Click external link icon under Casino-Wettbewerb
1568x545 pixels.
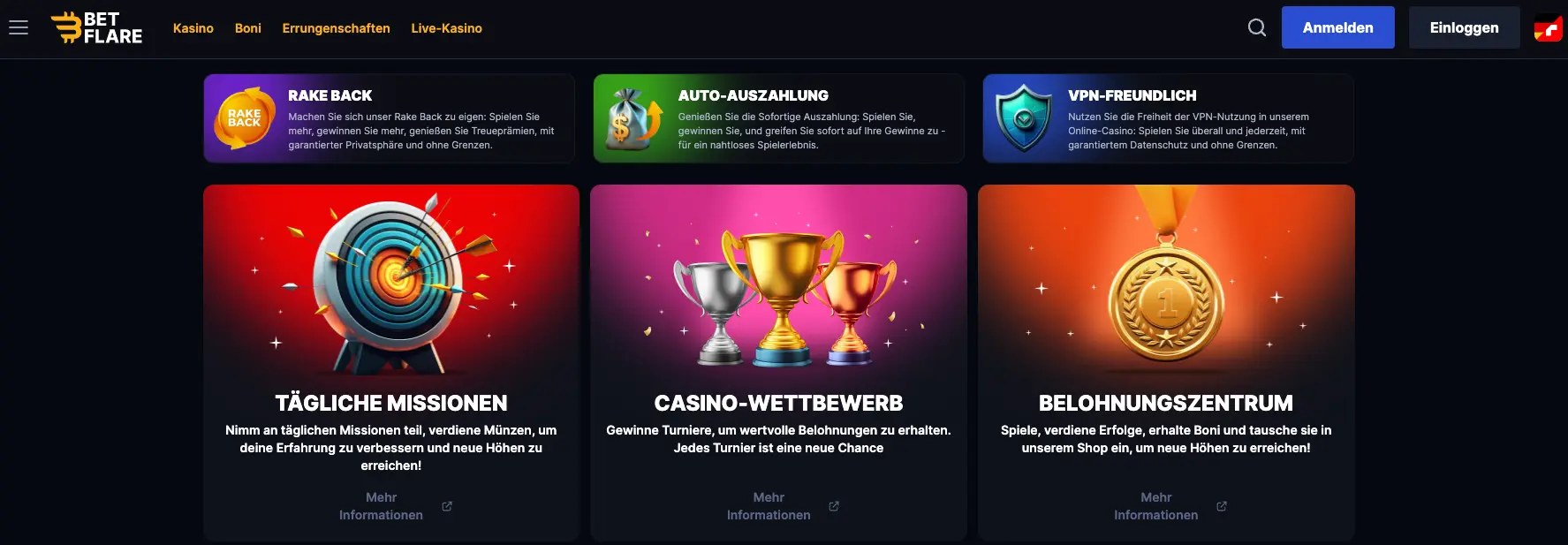tap(834, 506)
